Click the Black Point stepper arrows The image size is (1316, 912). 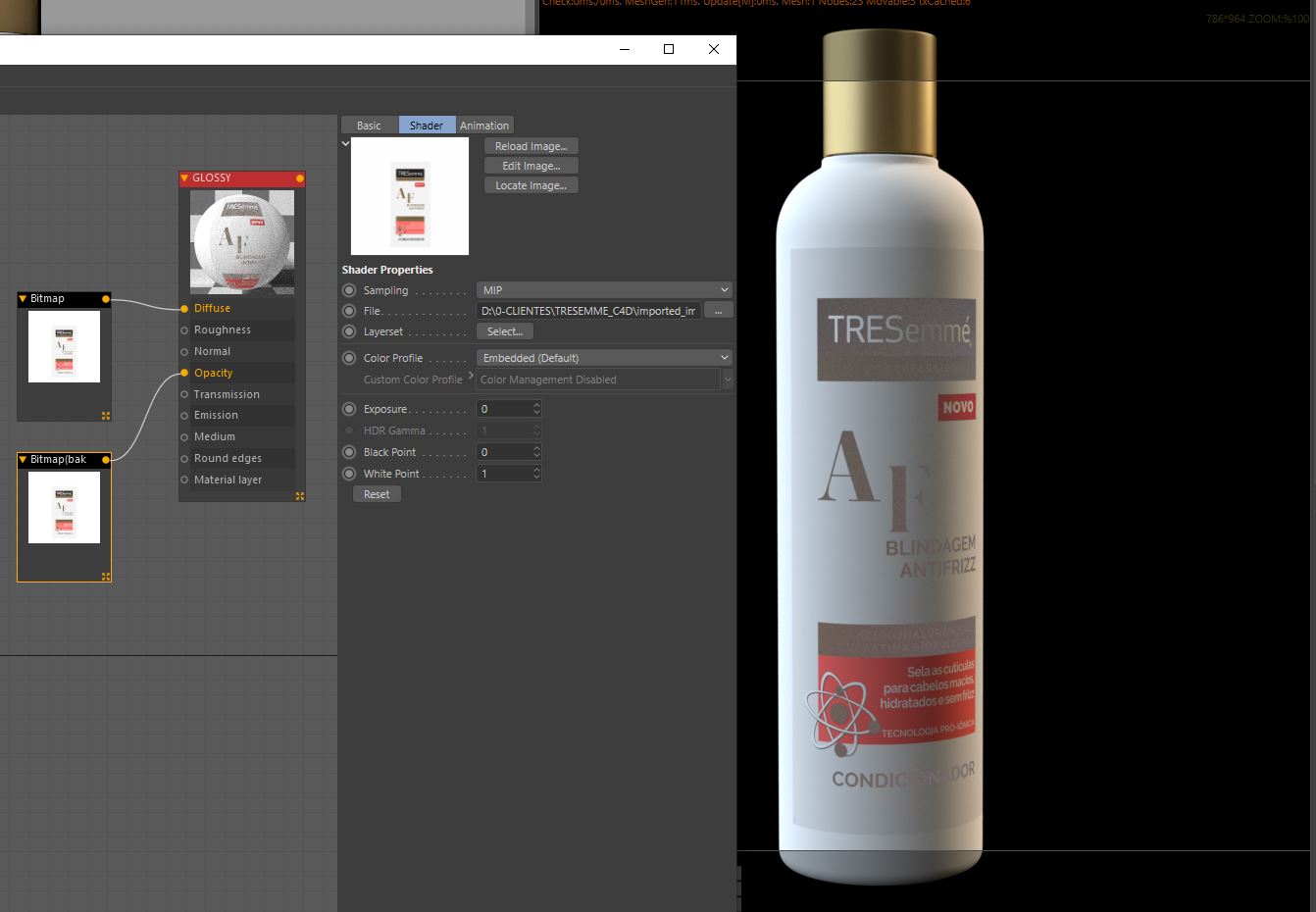536,452
